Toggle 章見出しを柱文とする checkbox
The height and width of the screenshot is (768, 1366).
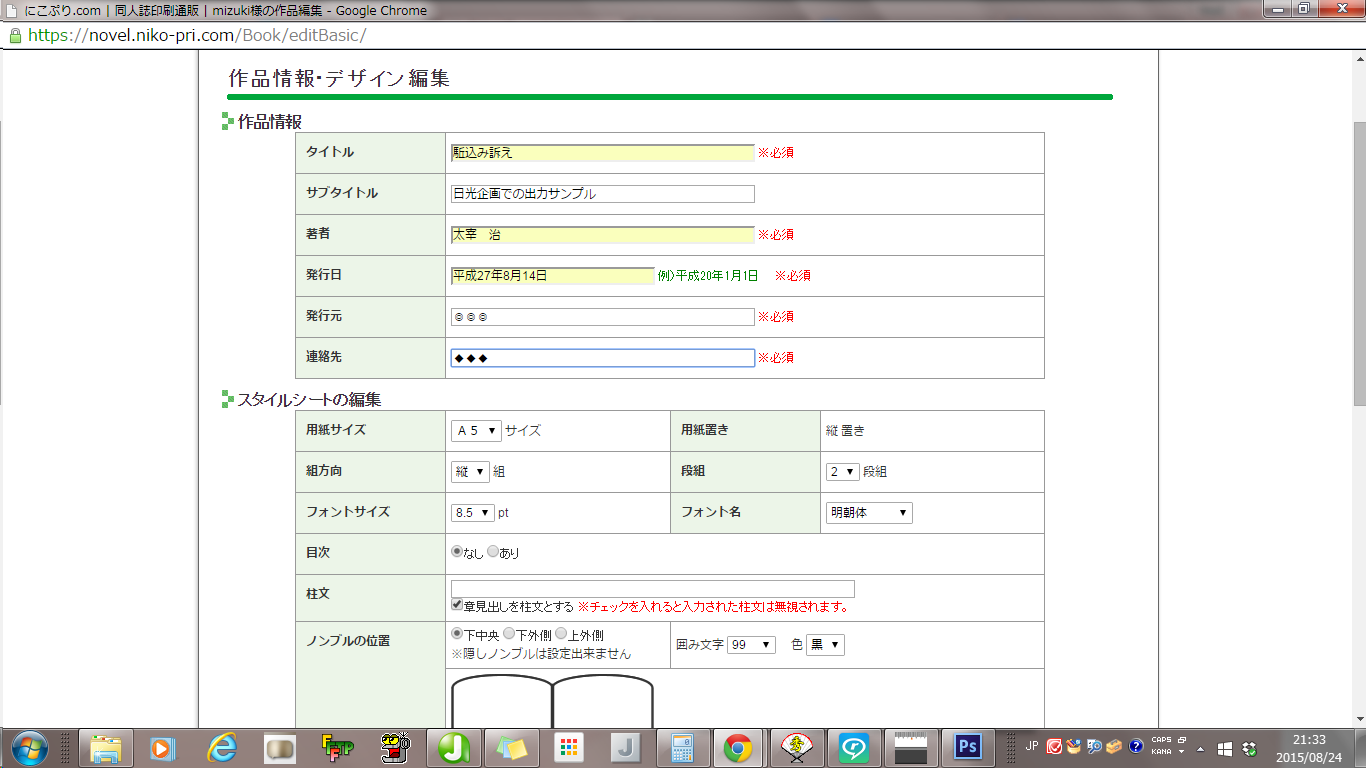pos(457,605)
